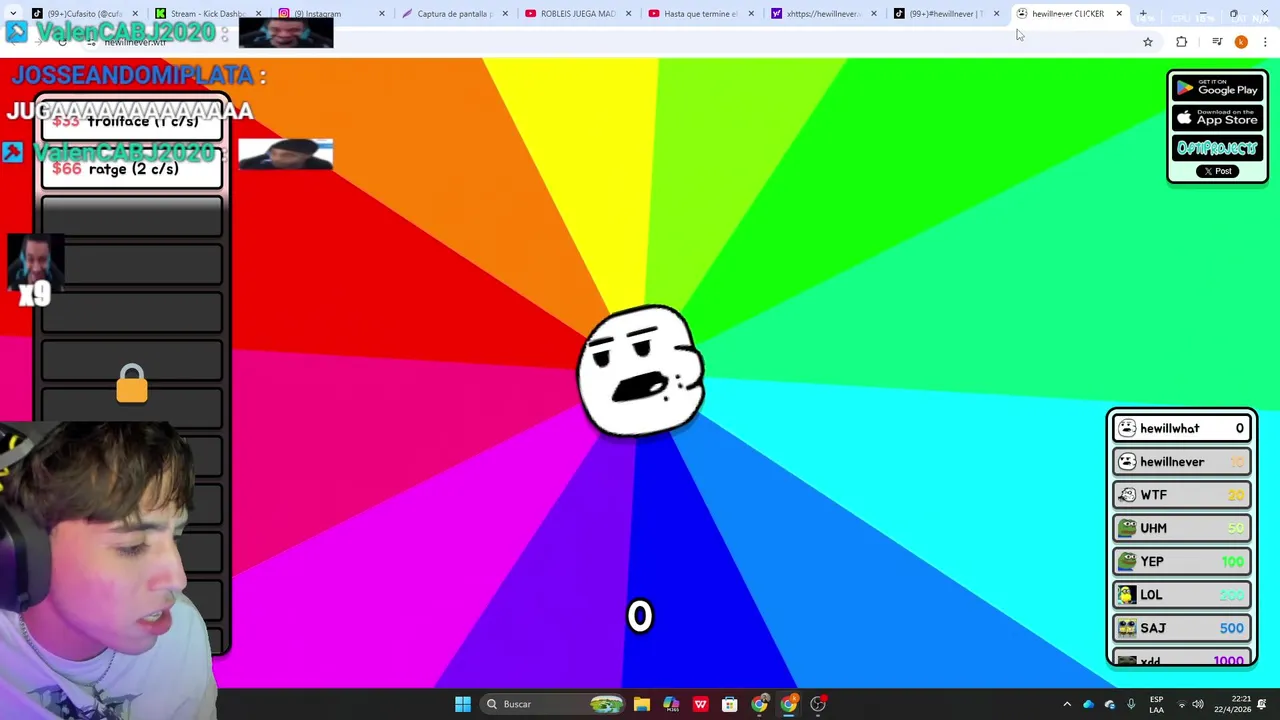The height and width of the screenshot is (720, 1280).
Task: Buy the trollface upgrade
Action: [132, 121]
